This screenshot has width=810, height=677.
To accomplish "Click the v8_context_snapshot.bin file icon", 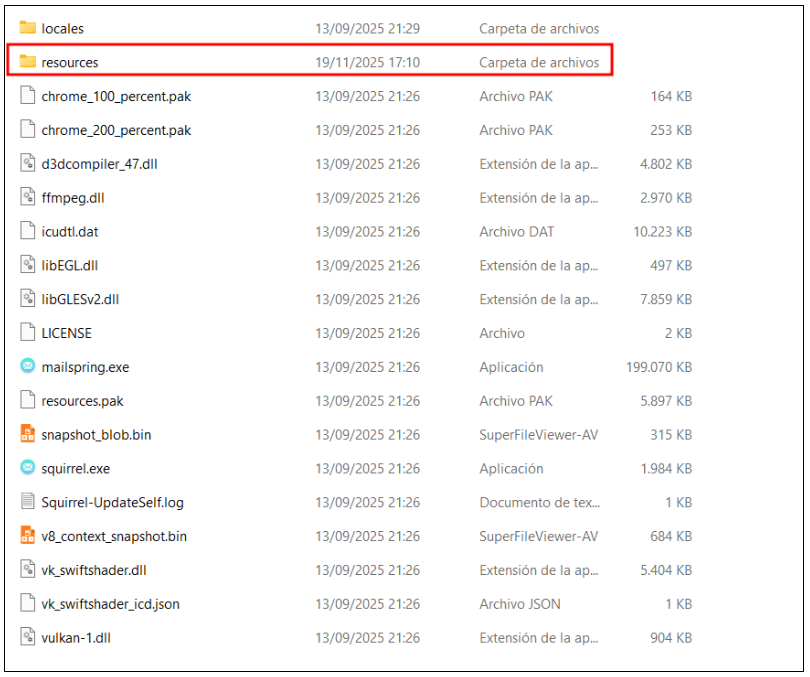I will (28, 536).
